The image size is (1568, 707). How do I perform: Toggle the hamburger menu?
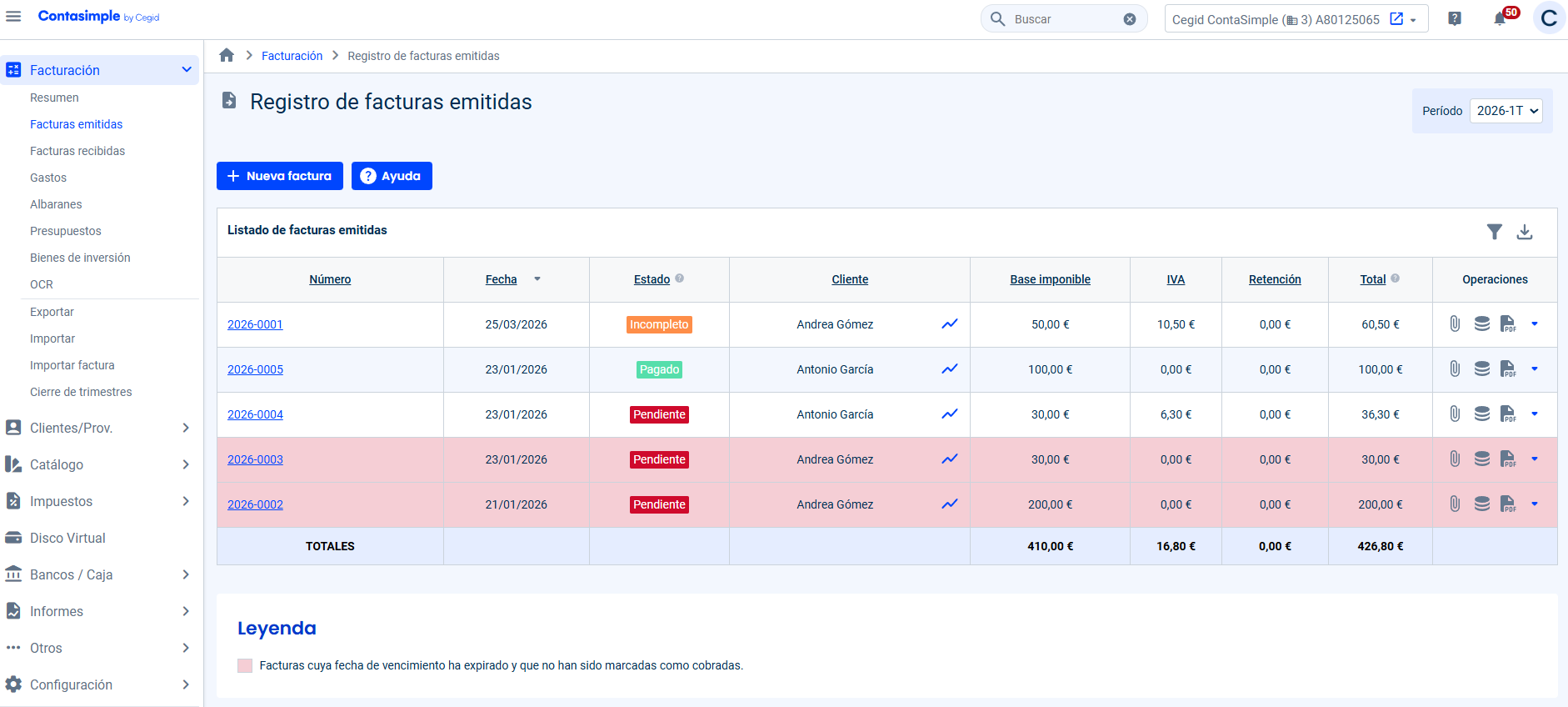tap(13, 17)
